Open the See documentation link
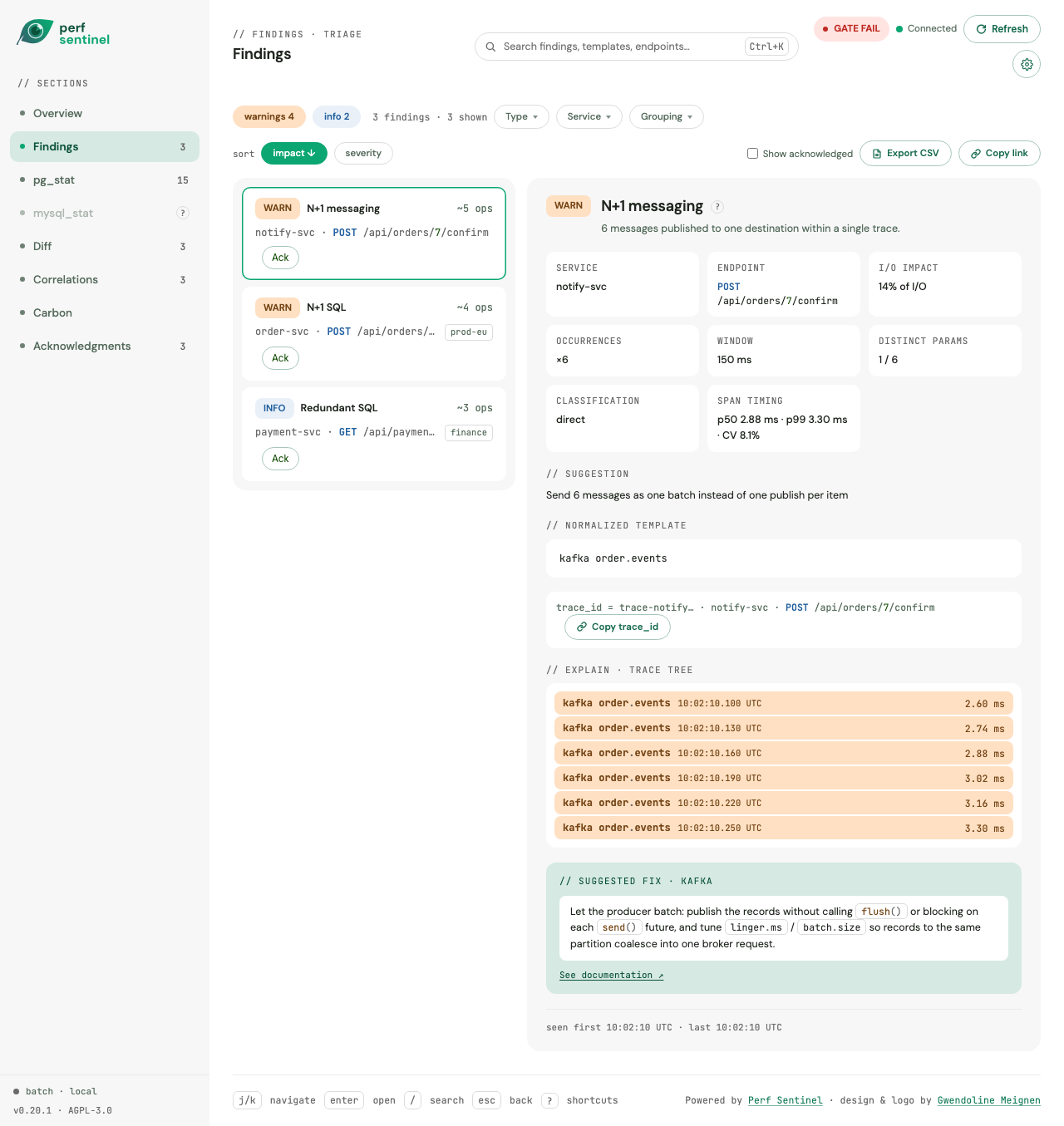Screen dimensions: 1064x1126 coord(612,975)
